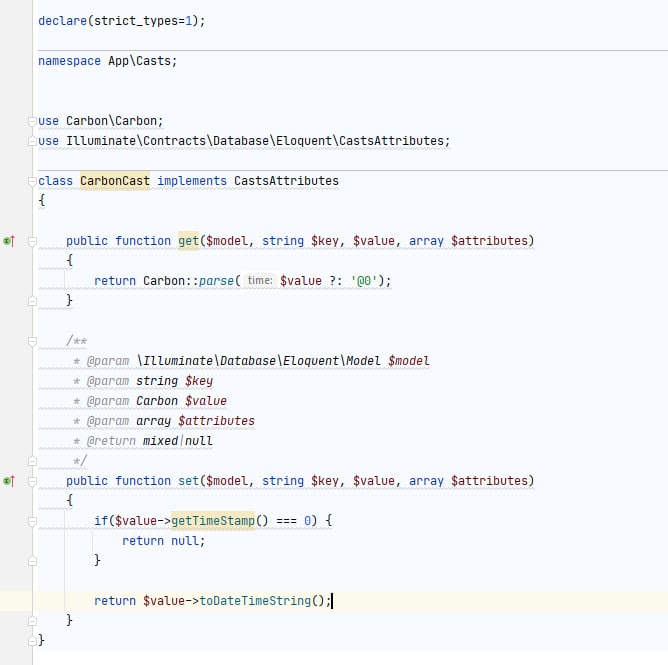This screenshot has width=668, height=665.
Task: Click the 'return null;' statement
Action: coord(164,541)
